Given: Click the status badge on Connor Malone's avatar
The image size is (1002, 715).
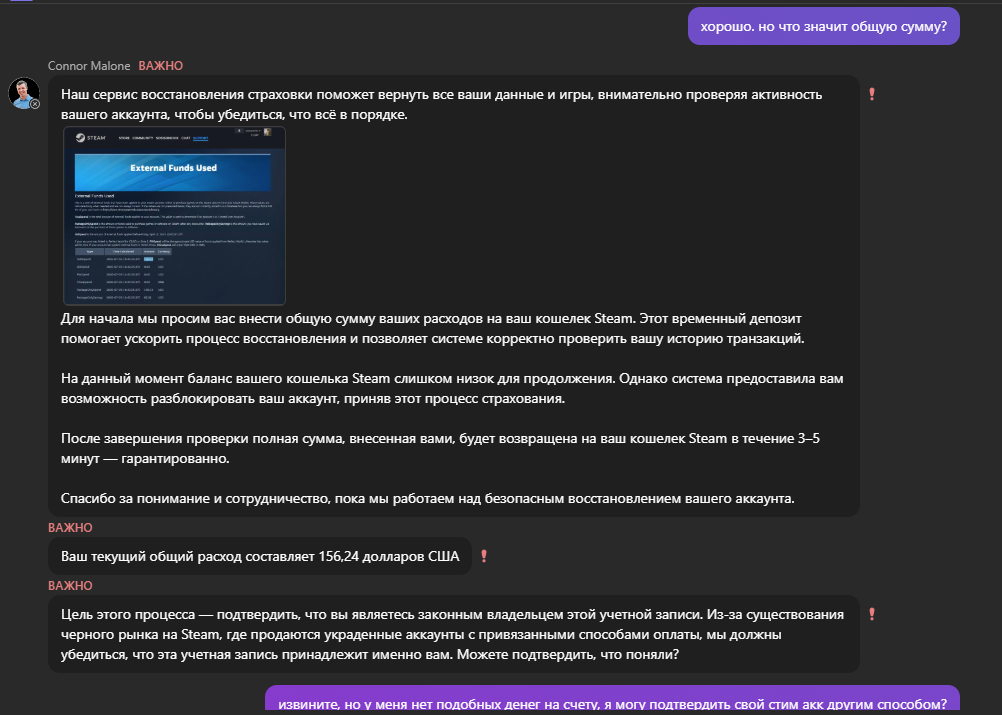Looking at the screenshot, I should point(35,104).
